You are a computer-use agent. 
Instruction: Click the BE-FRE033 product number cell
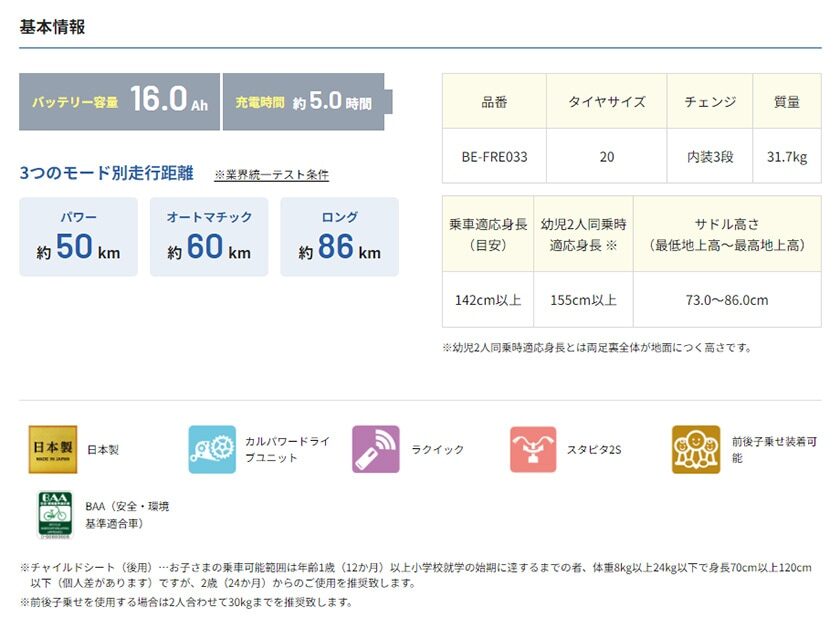click(494, 157)
